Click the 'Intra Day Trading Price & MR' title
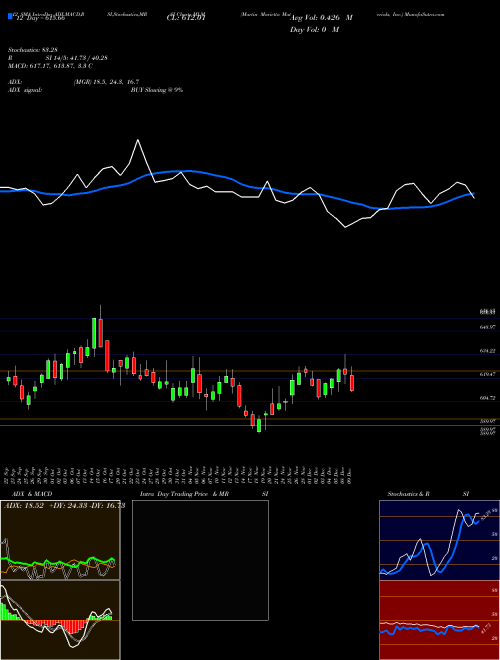 point(184,494)
